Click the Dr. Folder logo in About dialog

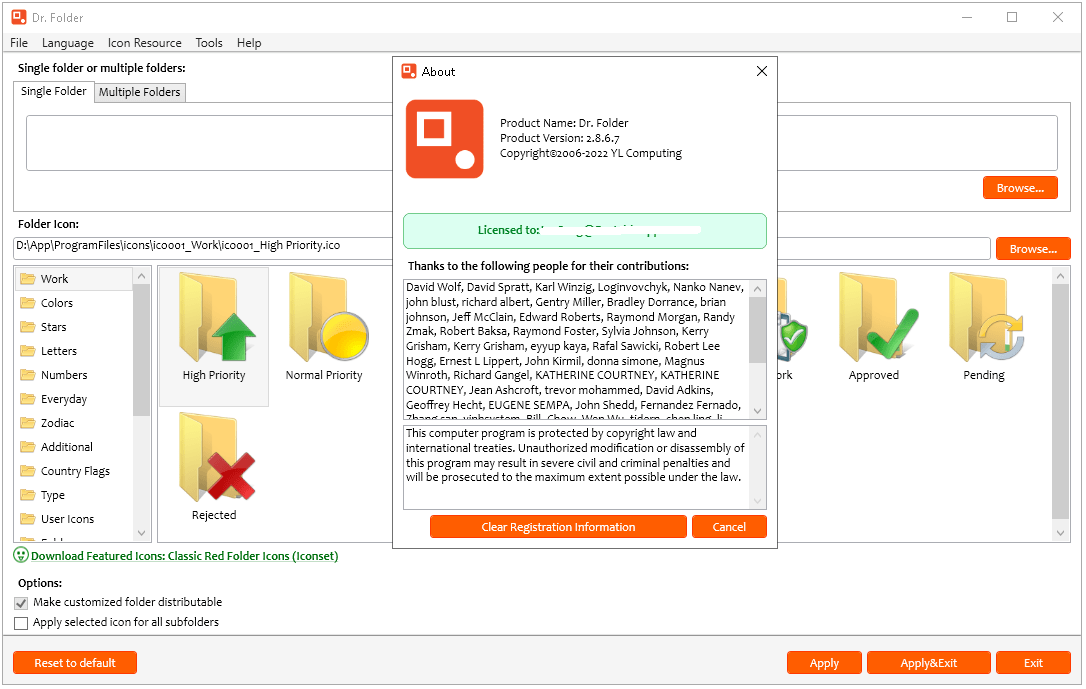click(x=445, y=139)
